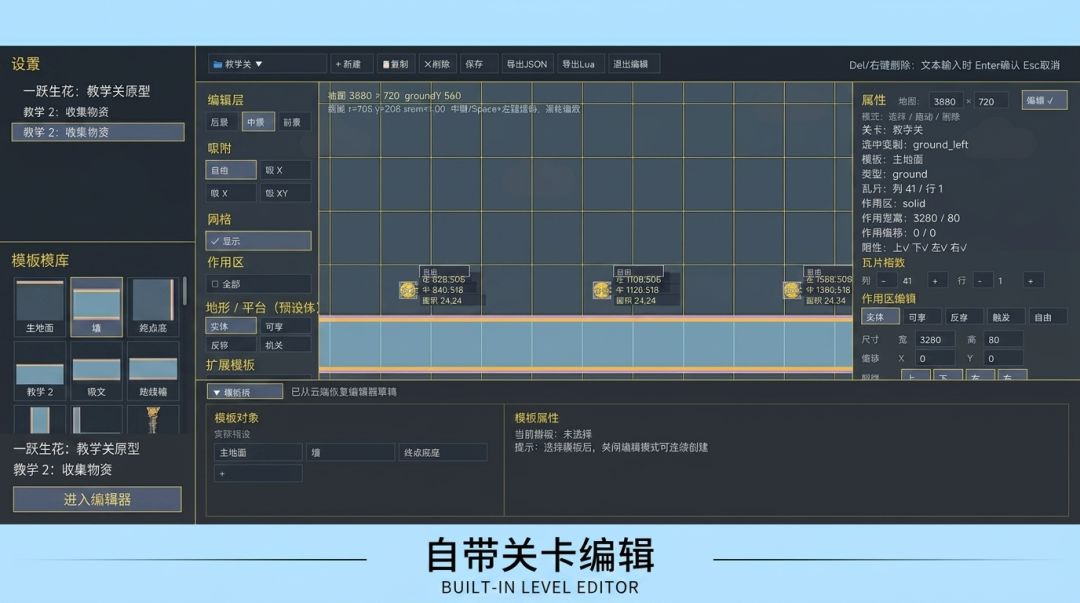The image size is (1080, 603).
Task: Select the 终点底座 preset in 模板对象
Action: point(443,452)
